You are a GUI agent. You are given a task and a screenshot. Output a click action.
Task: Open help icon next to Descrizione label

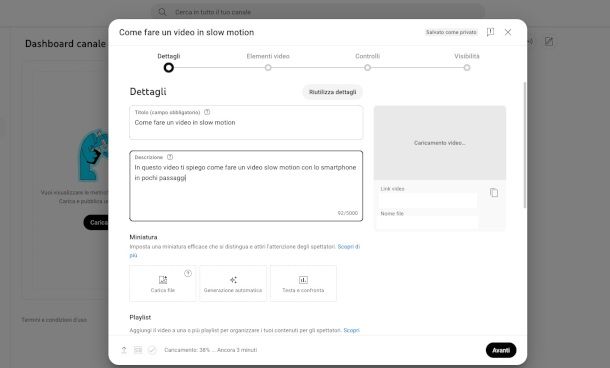(x=170, y=157)
